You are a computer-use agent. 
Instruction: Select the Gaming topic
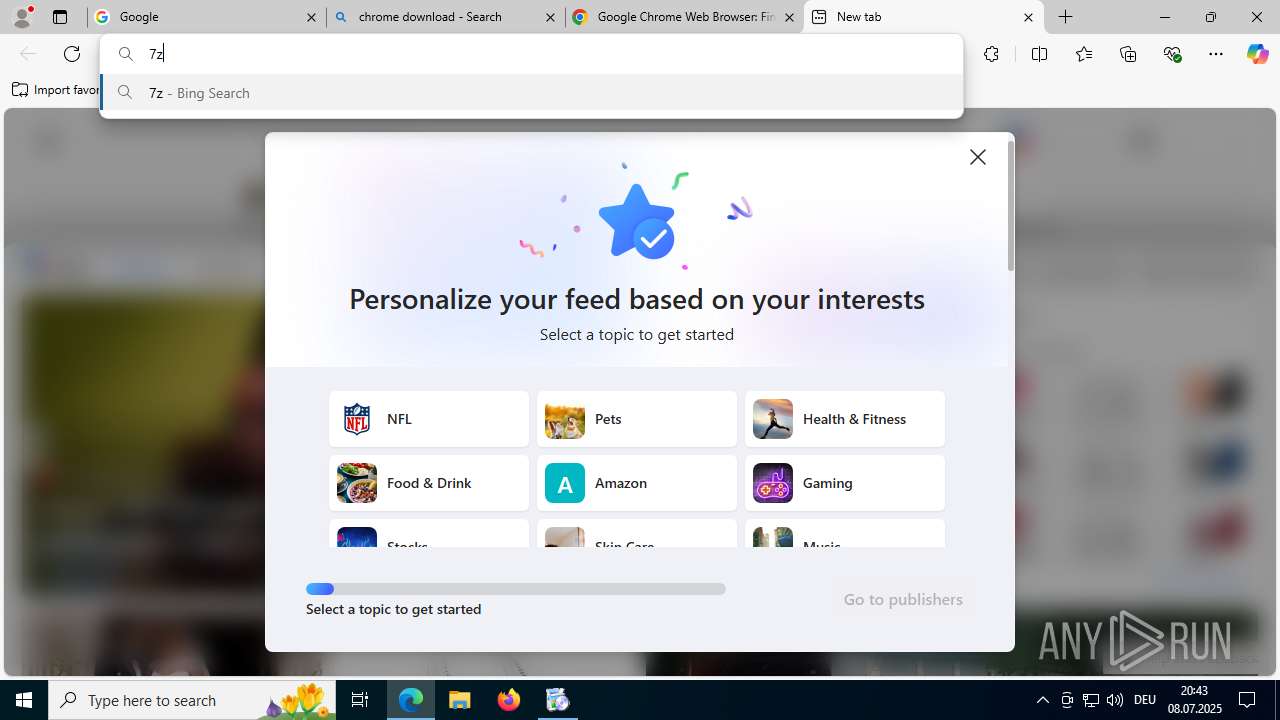point(845,483)
